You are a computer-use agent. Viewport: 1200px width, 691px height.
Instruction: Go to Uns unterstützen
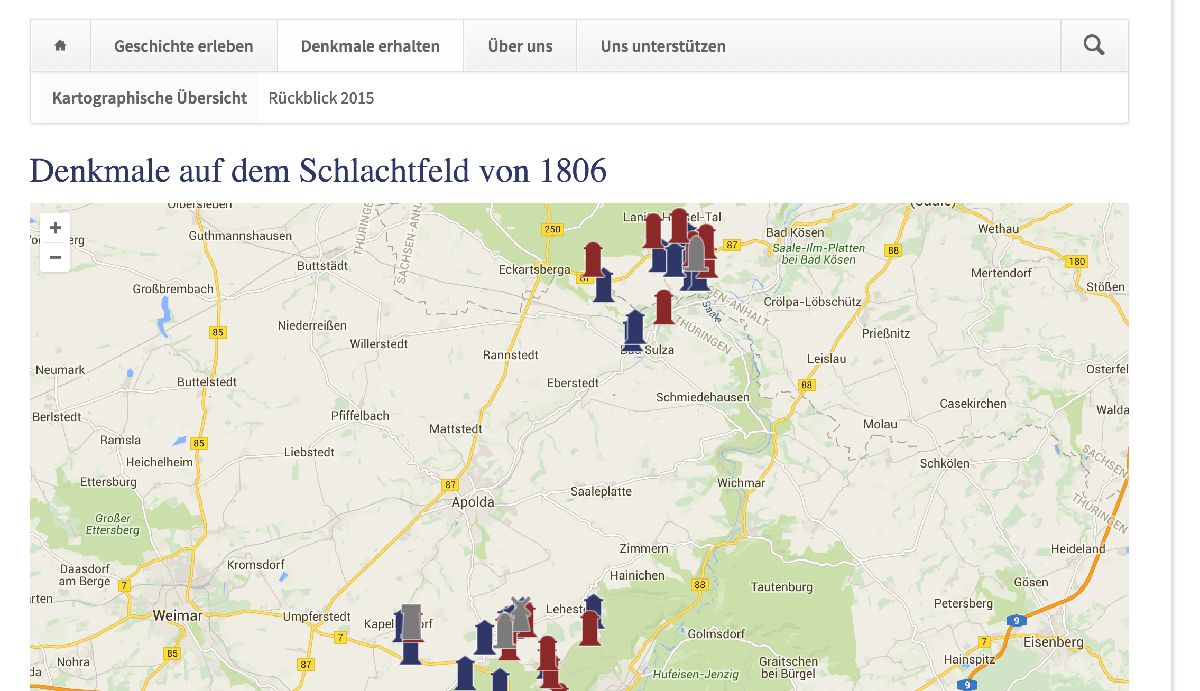tap(663, 46)
